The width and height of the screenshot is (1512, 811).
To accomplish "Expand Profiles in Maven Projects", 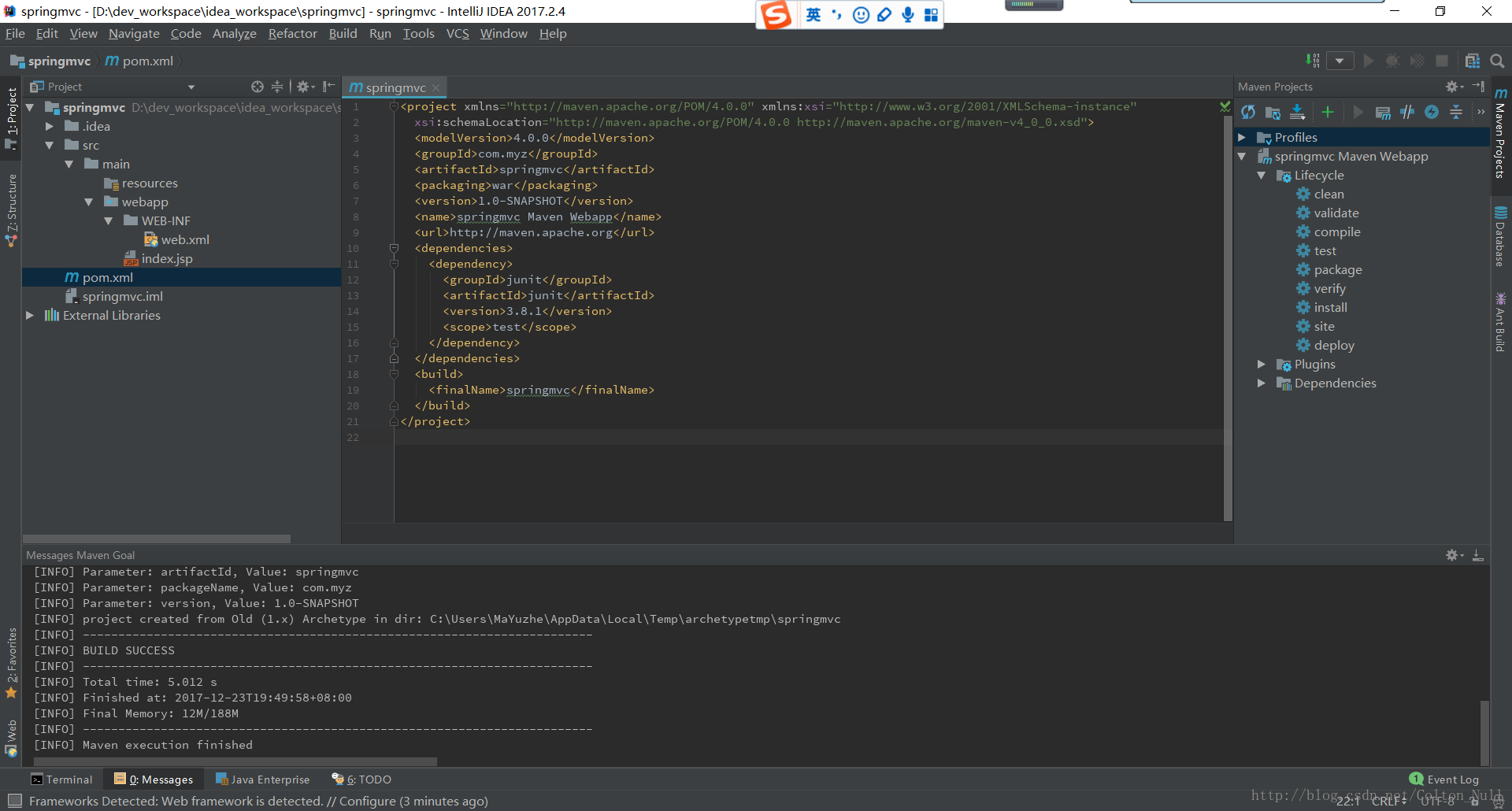I will (1243, 137).
